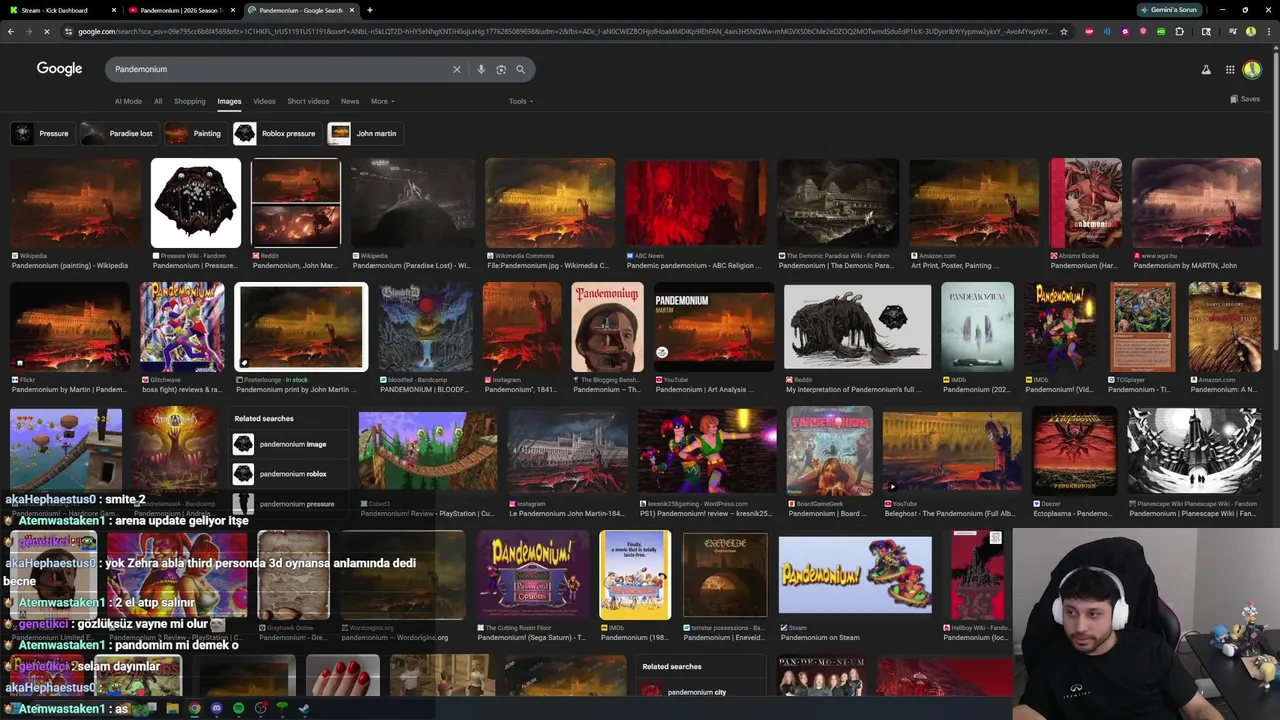The image size is (1280, 720).
Task: Open The Blogging Banshee Pandemonium book thumbnail
Action: coord(608,327)
